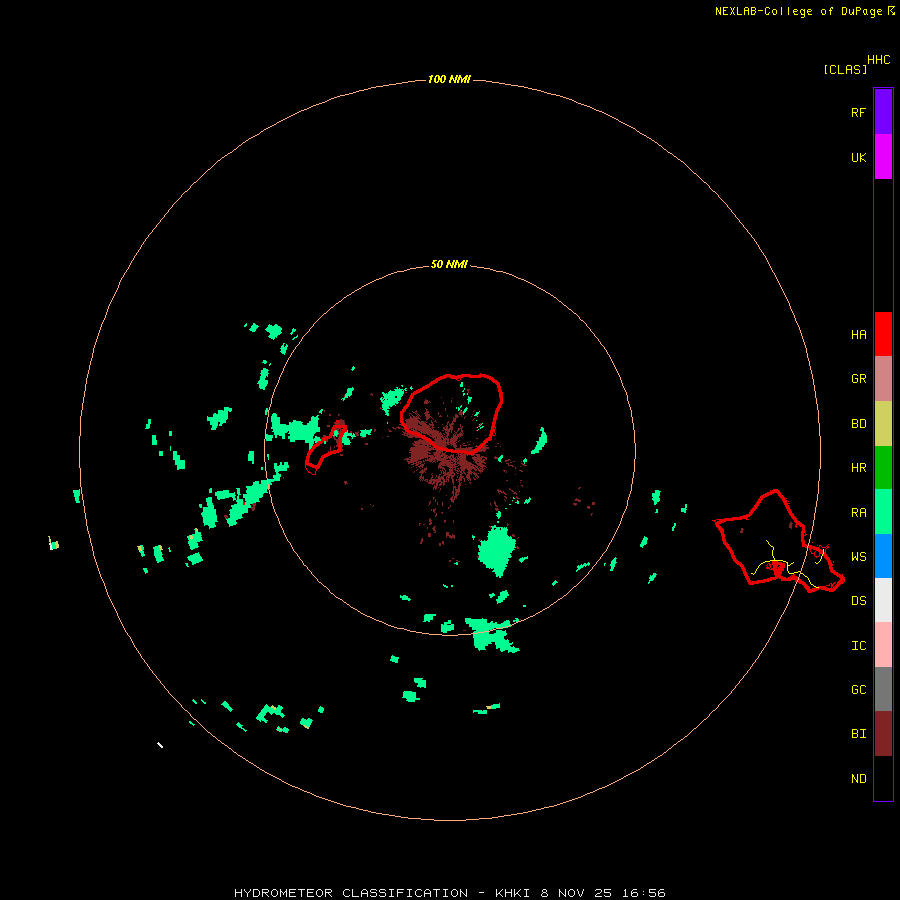
Task: Click the [CLAS] units label
Action: pos(845,69)
